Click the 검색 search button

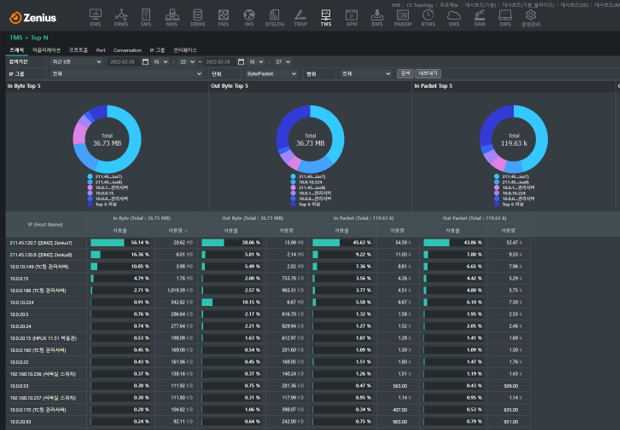click(405, 73)
